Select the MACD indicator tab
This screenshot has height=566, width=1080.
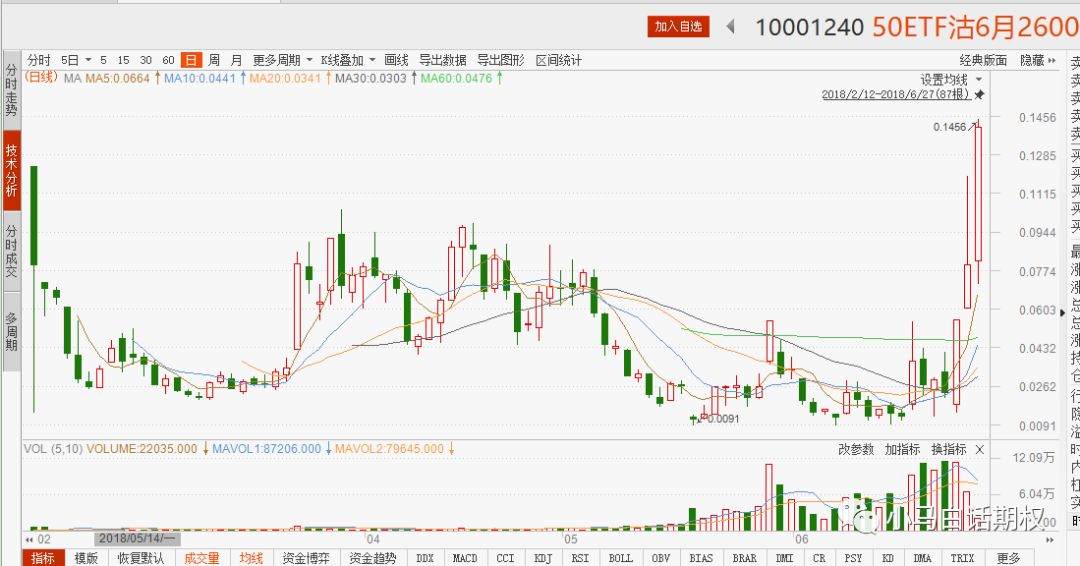(x=464, y=558)
